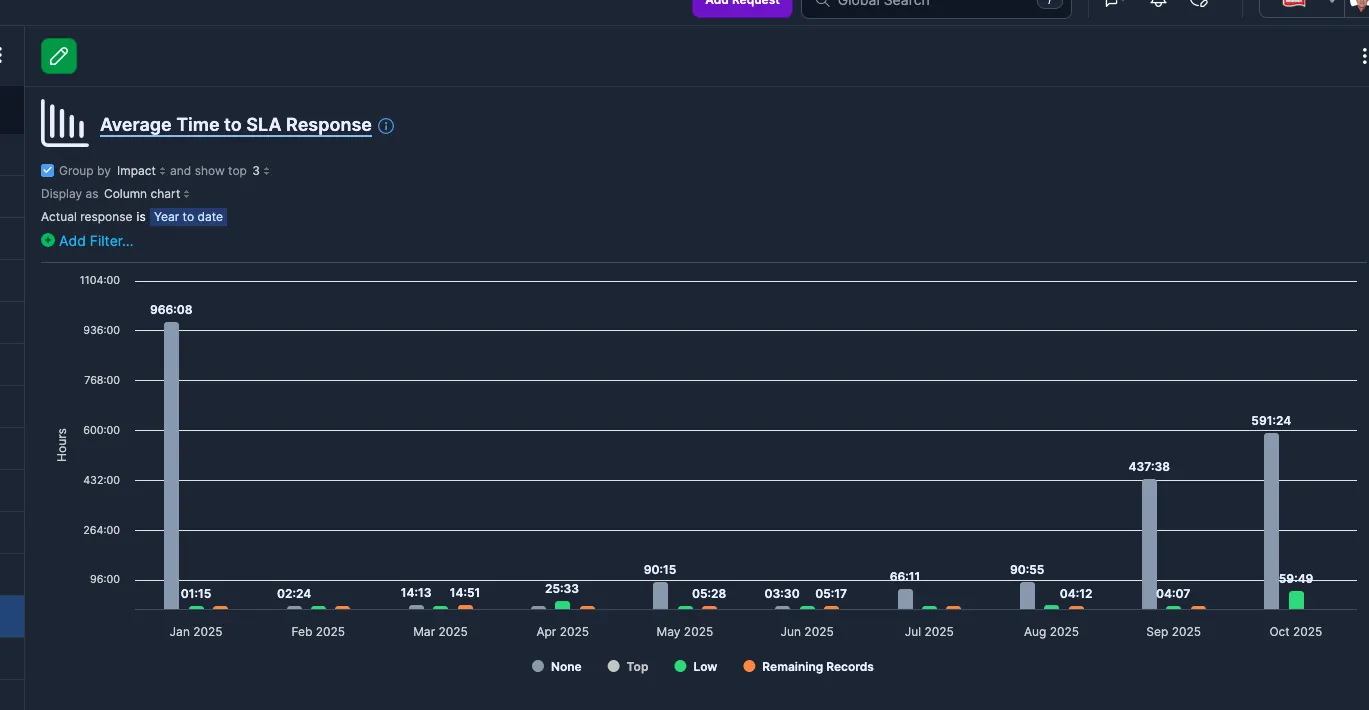Click the search magnifier icon

(x=822, y=3)
